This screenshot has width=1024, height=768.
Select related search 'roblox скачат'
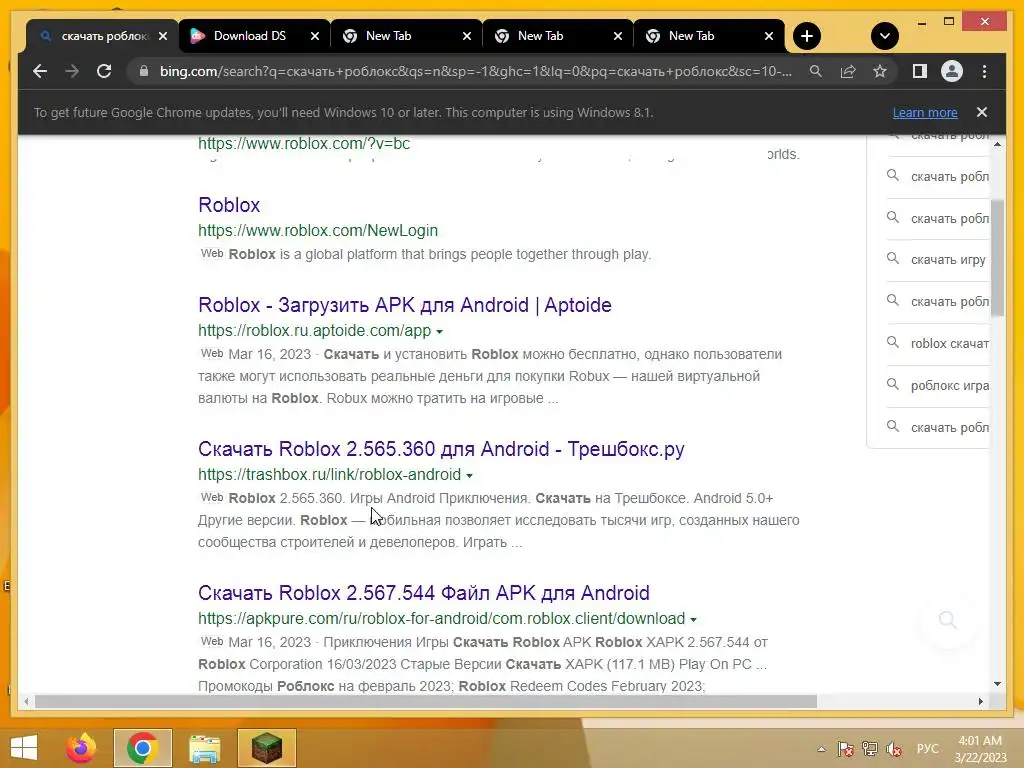point(950,344)
